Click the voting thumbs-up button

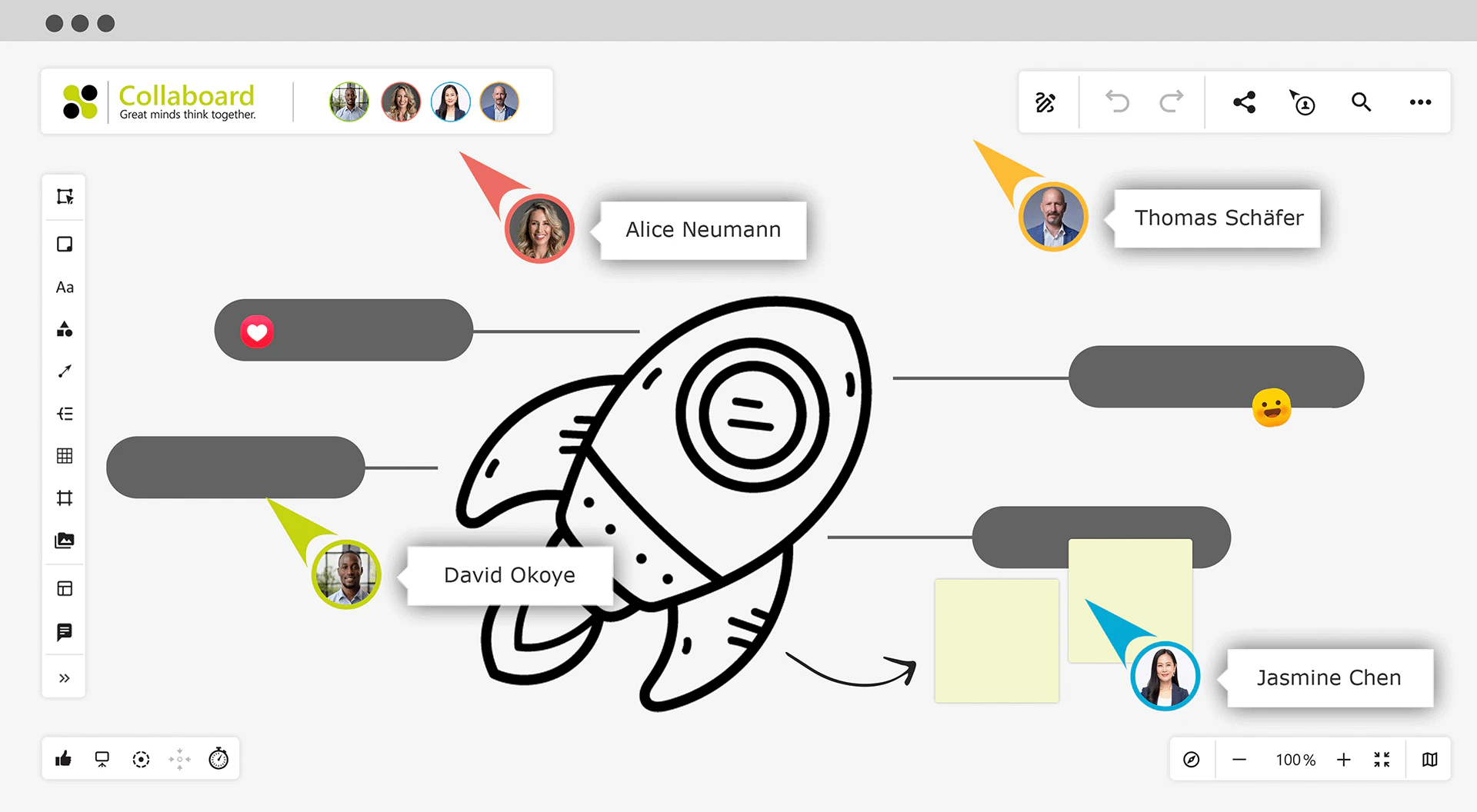coord(64,758)
